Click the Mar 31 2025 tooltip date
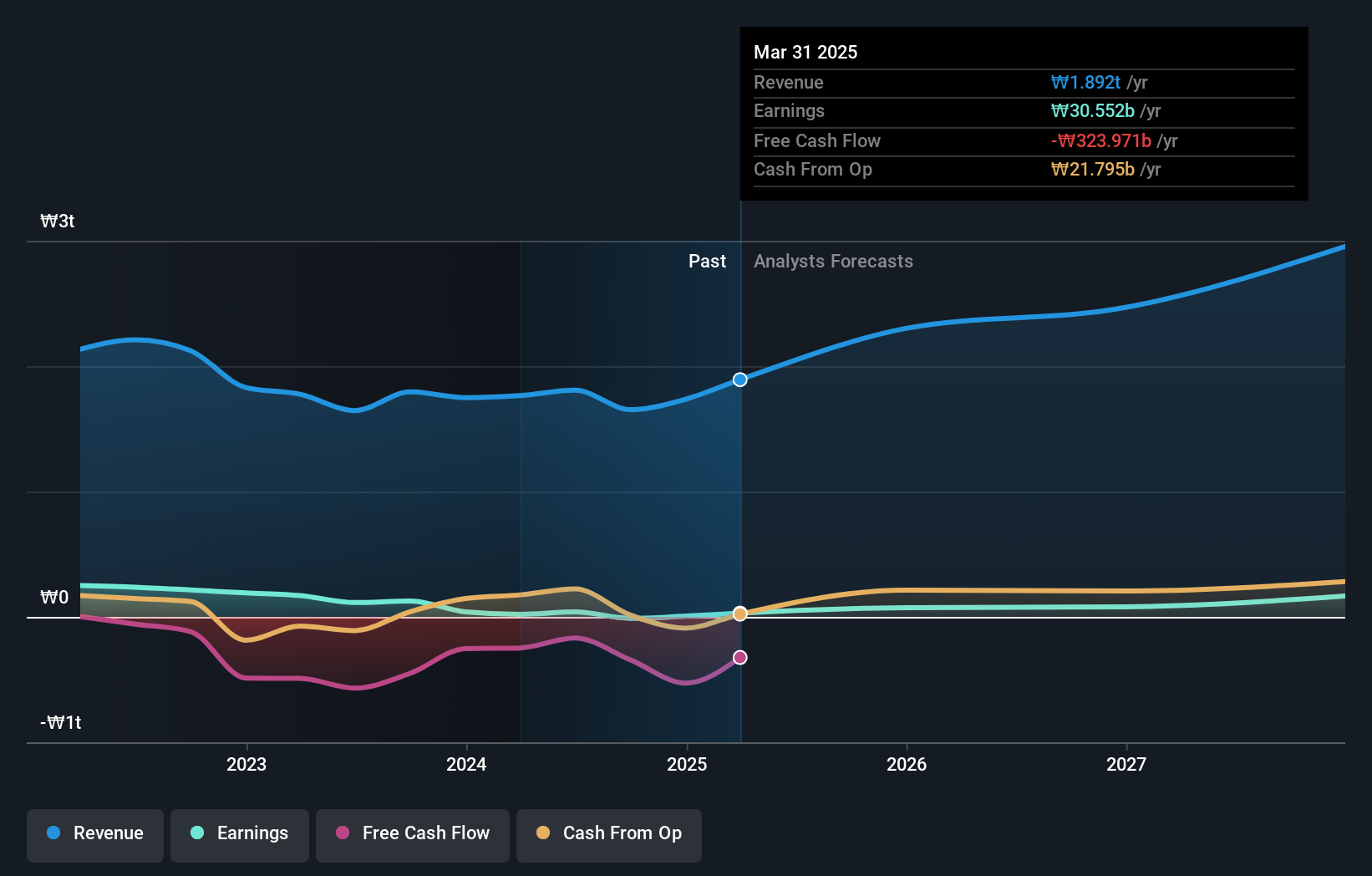 [x=805, y=52]
